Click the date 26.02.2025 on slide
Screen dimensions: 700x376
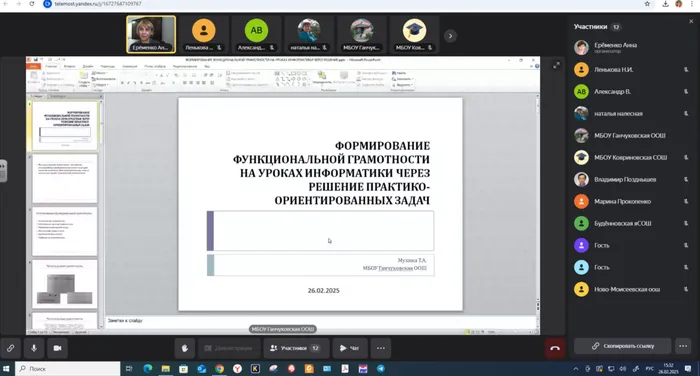pyautogui.click(x=324, y=290)
